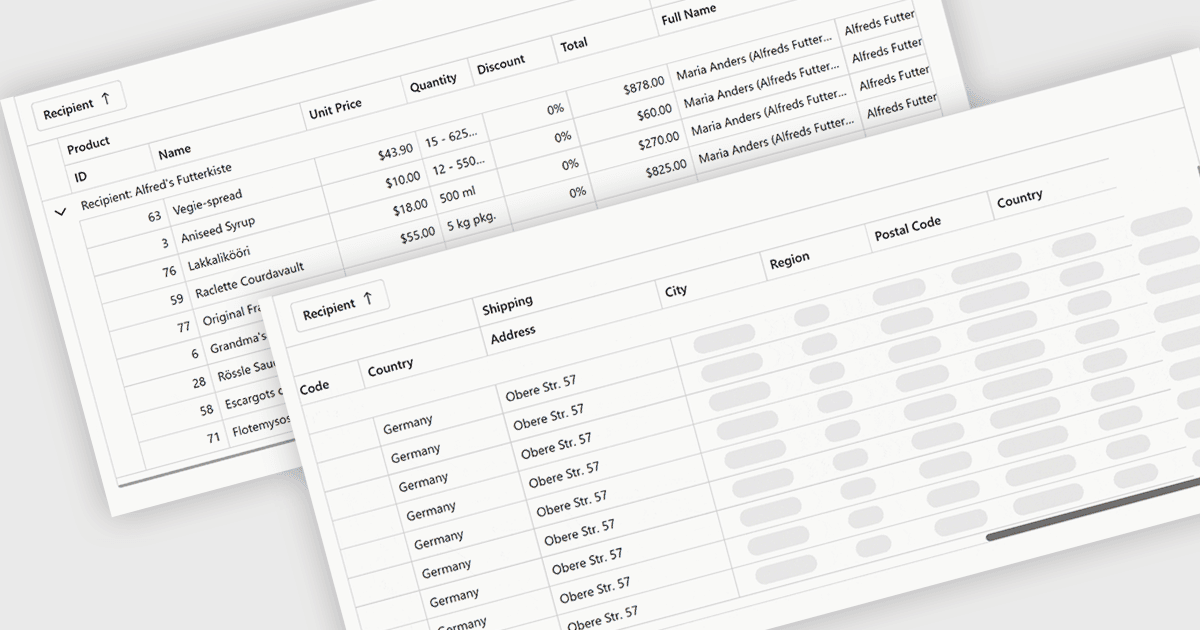Click the $878.00 total cell

[x=643, y=87]
